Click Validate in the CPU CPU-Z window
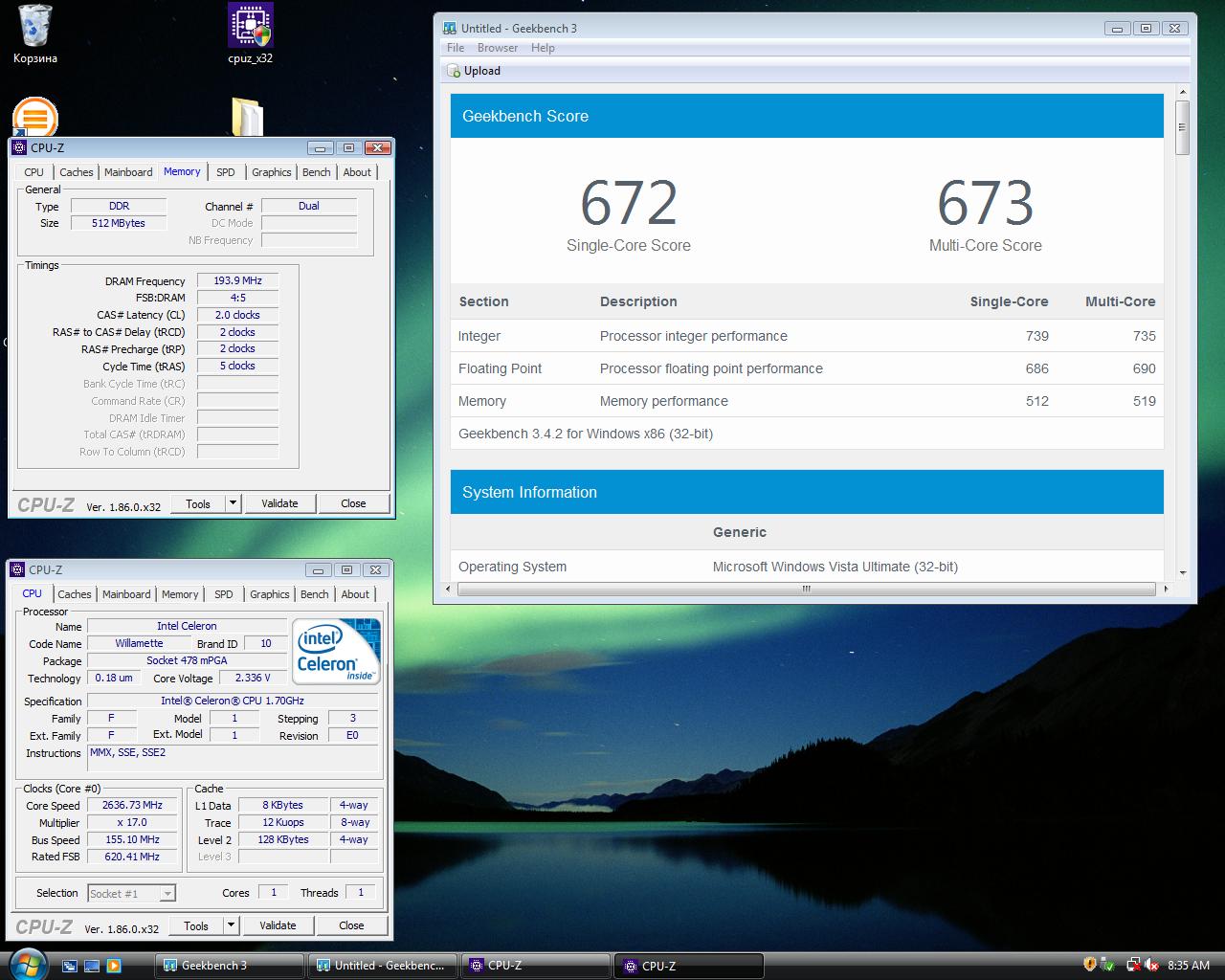Image resolution: width=1225 pixels, height=980 pixels. (278, 925)
